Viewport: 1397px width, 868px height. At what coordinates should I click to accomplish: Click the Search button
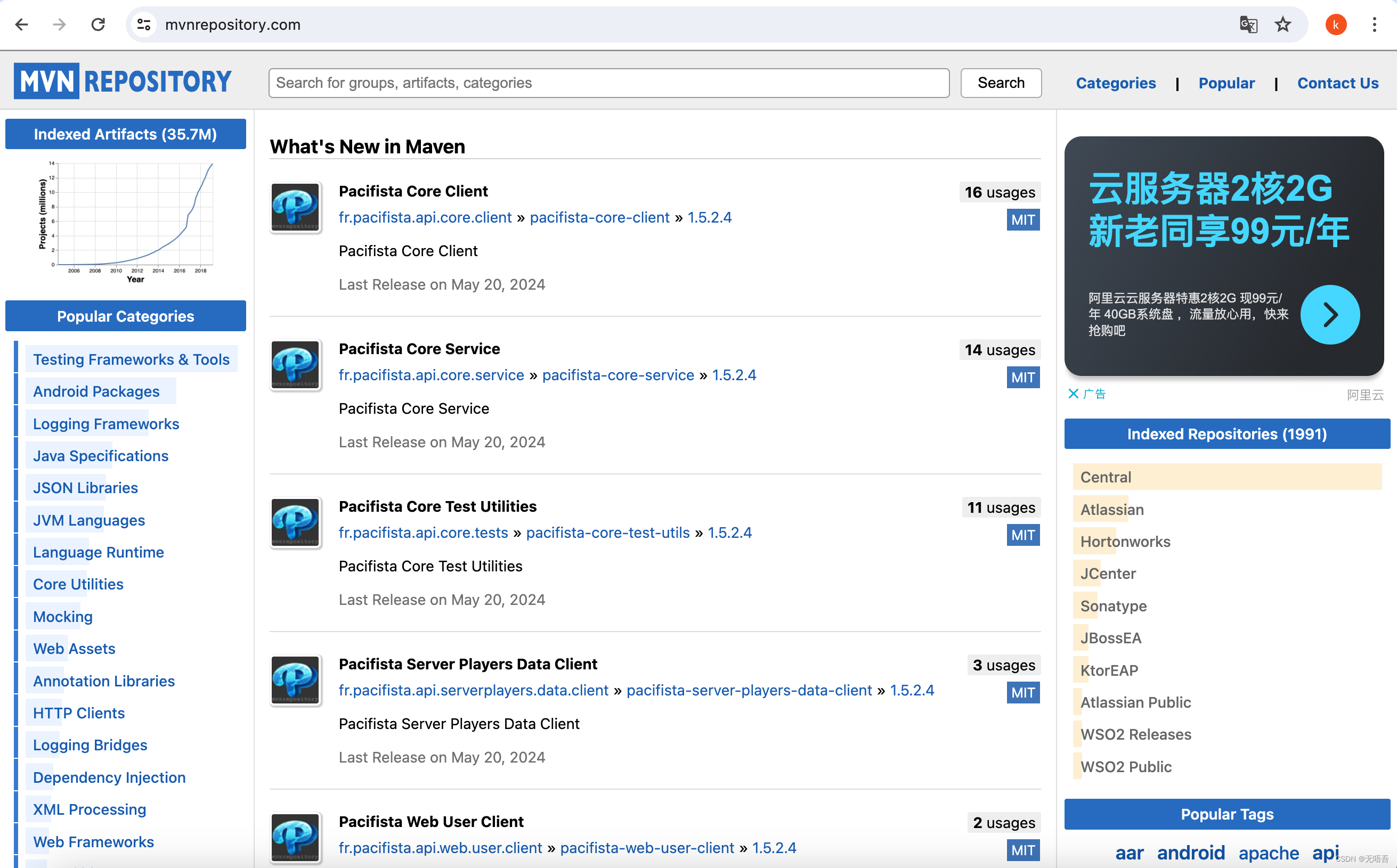1001,83
